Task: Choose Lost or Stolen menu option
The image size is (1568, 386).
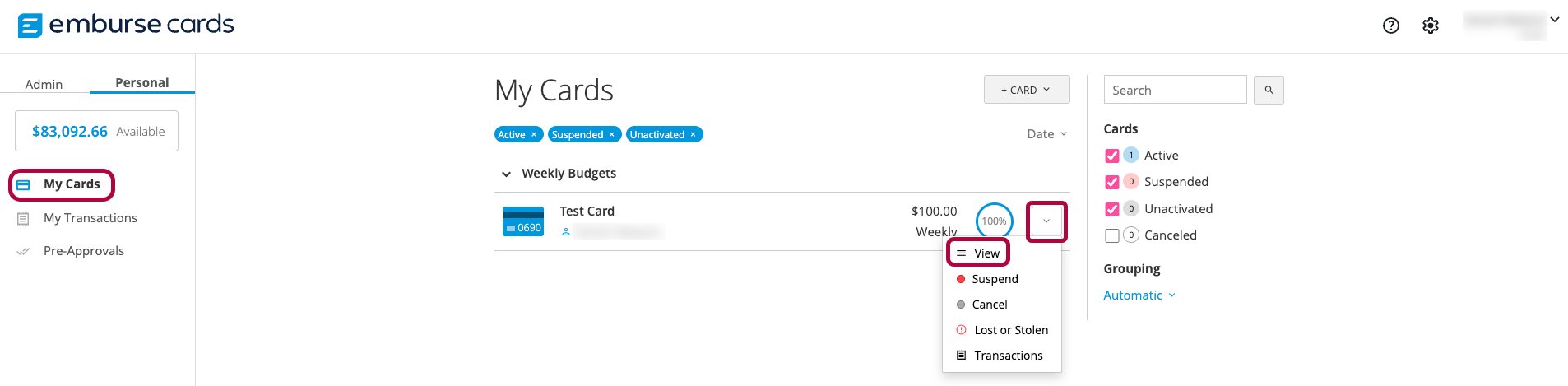Action: tap(1010, 330)
